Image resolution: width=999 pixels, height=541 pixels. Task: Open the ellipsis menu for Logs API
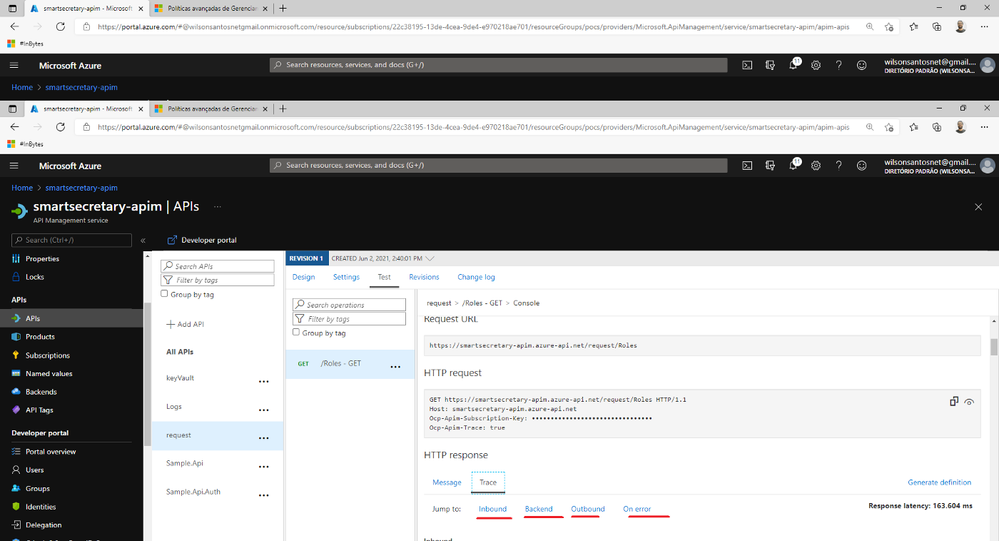point(264,410)
